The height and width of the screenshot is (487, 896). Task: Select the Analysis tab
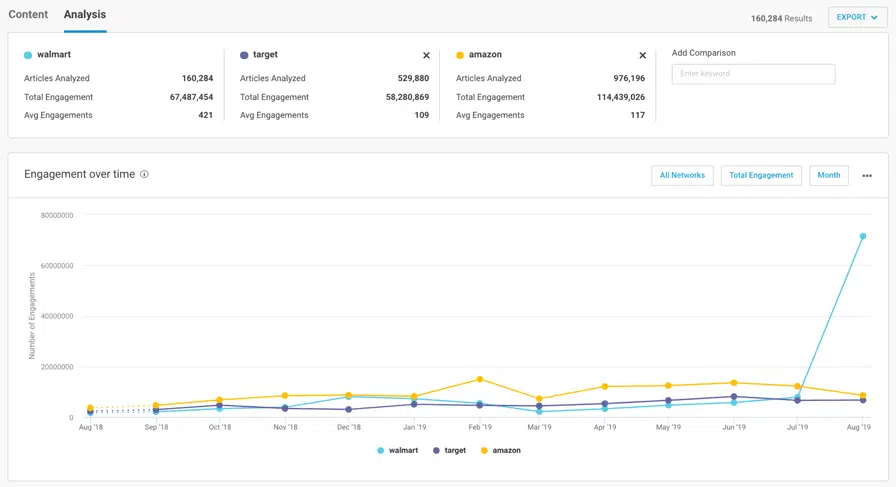(x=85, y=15)
